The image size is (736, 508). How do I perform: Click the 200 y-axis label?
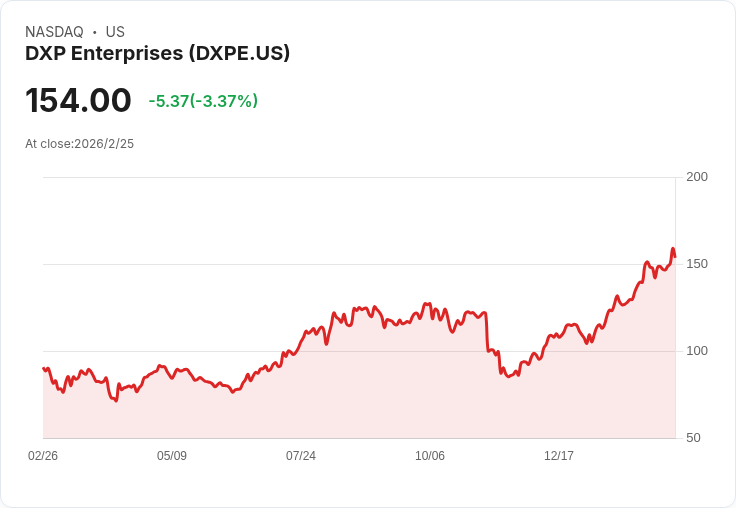(697, 177)
